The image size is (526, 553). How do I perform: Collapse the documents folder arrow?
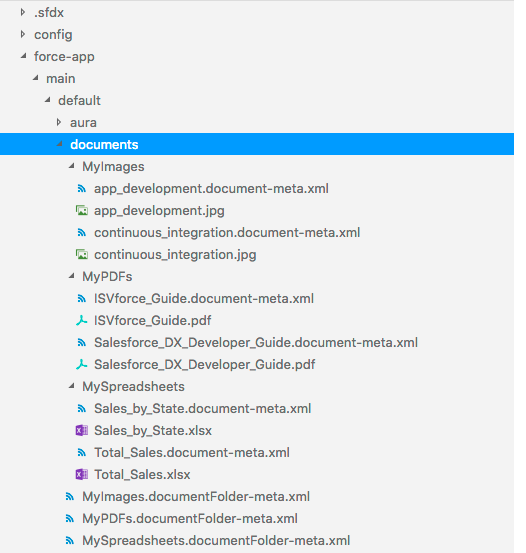(60, 144)
